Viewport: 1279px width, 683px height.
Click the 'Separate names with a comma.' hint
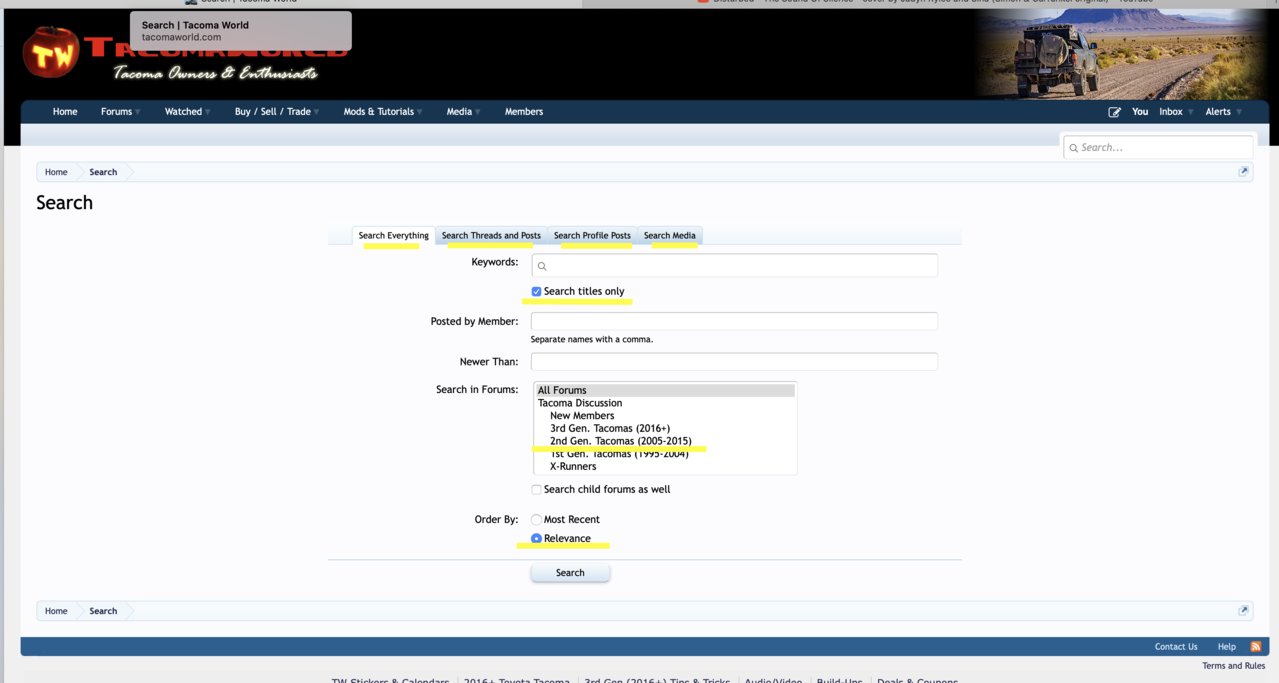[592, 340]
